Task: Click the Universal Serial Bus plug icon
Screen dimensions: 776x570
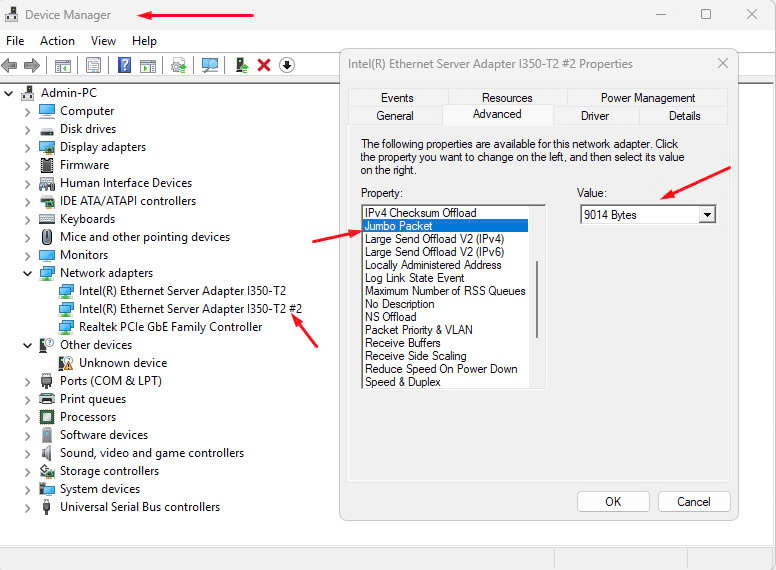Action: point(47,507)
